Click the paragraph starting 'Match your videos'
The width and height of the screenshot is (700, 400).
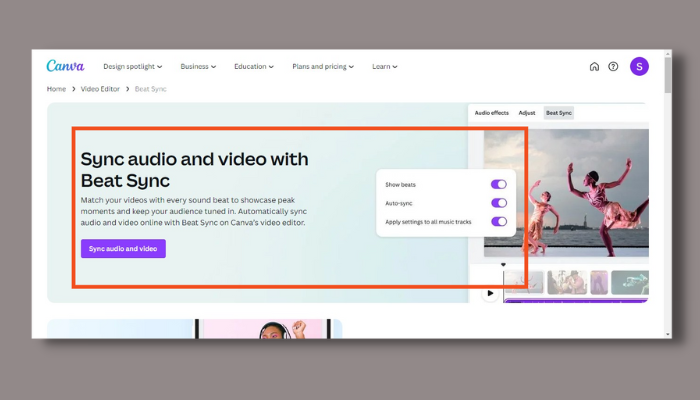point(194,211)
